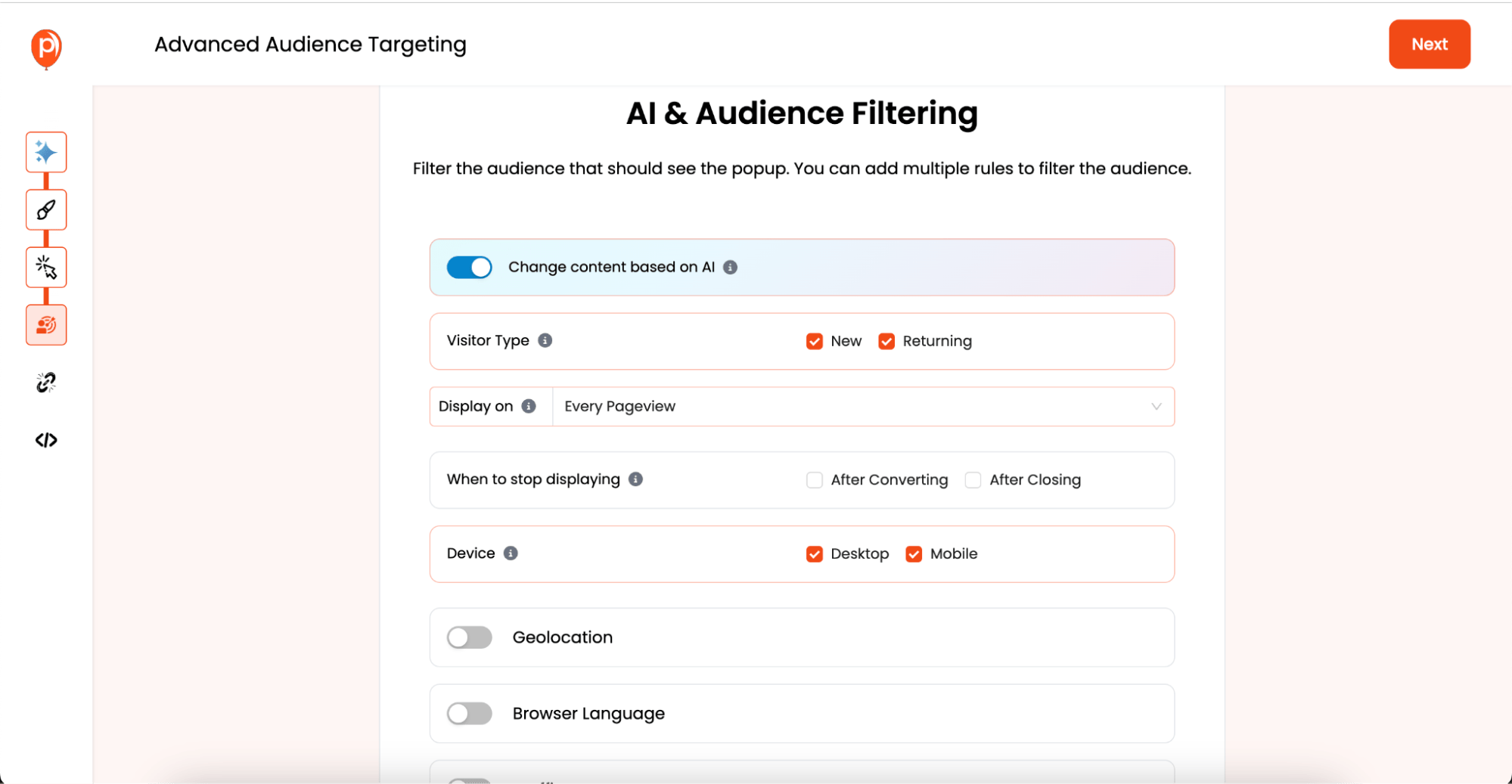
Task: Disable the Change content based on AI toggle
Action: tap(470, 267)
